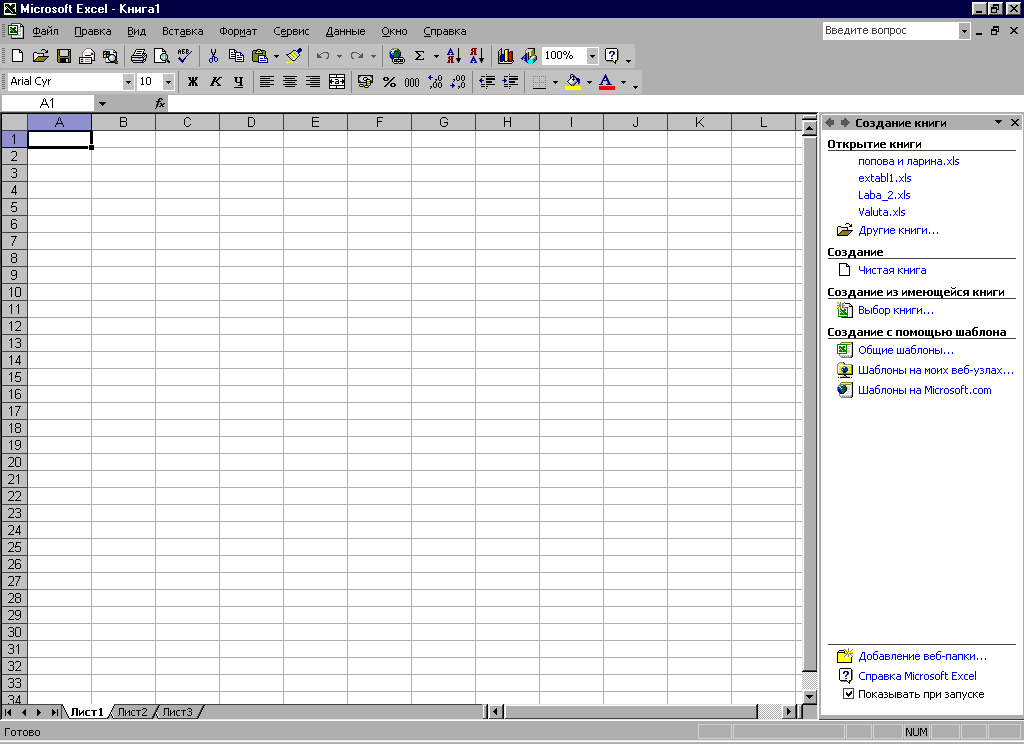Click the Decrease Decimal icon
The height and width of the screenshot is (744, 1024).
458,82
